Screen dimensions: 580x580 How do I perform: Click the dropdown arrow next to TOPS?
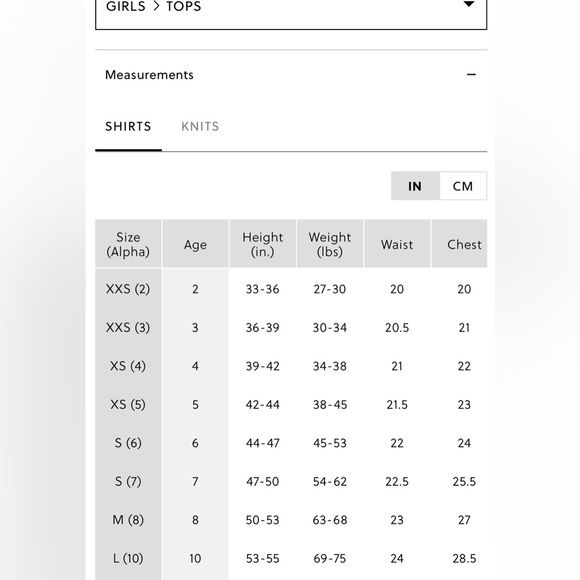469,4
